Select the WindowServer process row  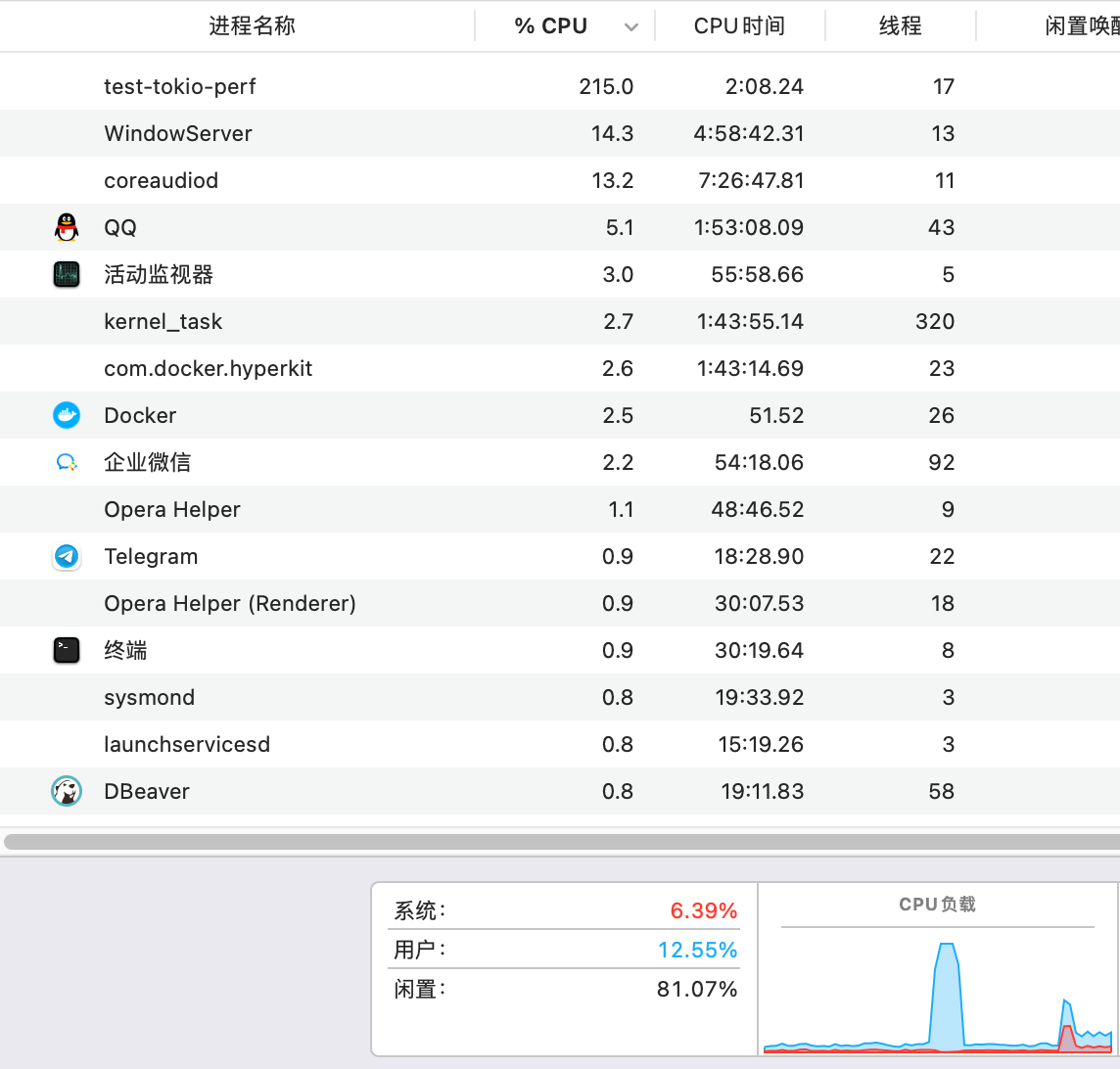(560, 133)
